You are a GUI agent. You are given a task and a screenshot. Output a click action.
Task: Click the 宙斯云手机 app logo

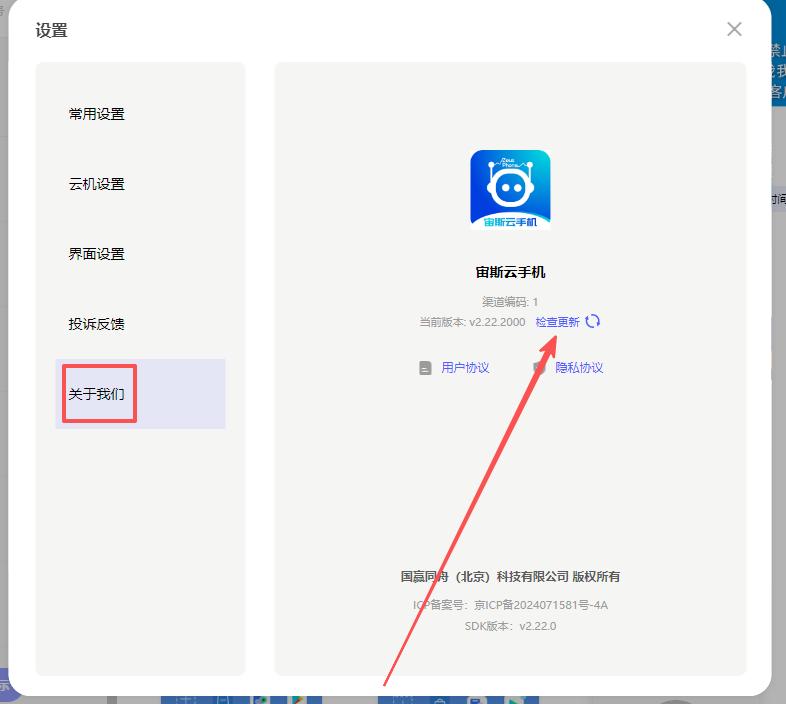[x=510, y=190]
